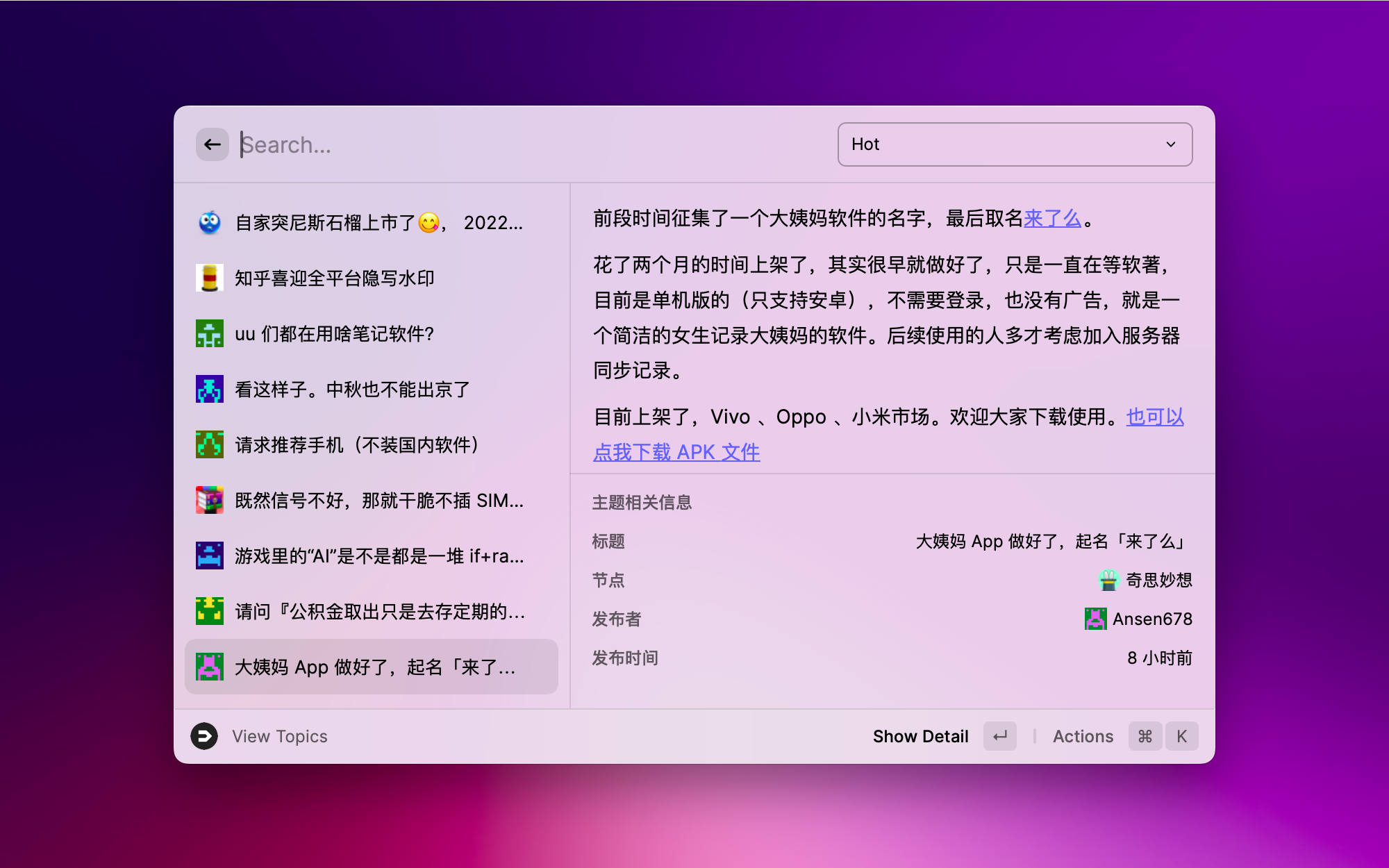This screenshot has width=1389, height=868.
Task: Click the purple icon next to 中秋也不能出京了
Action: click(x=209, y=390)
